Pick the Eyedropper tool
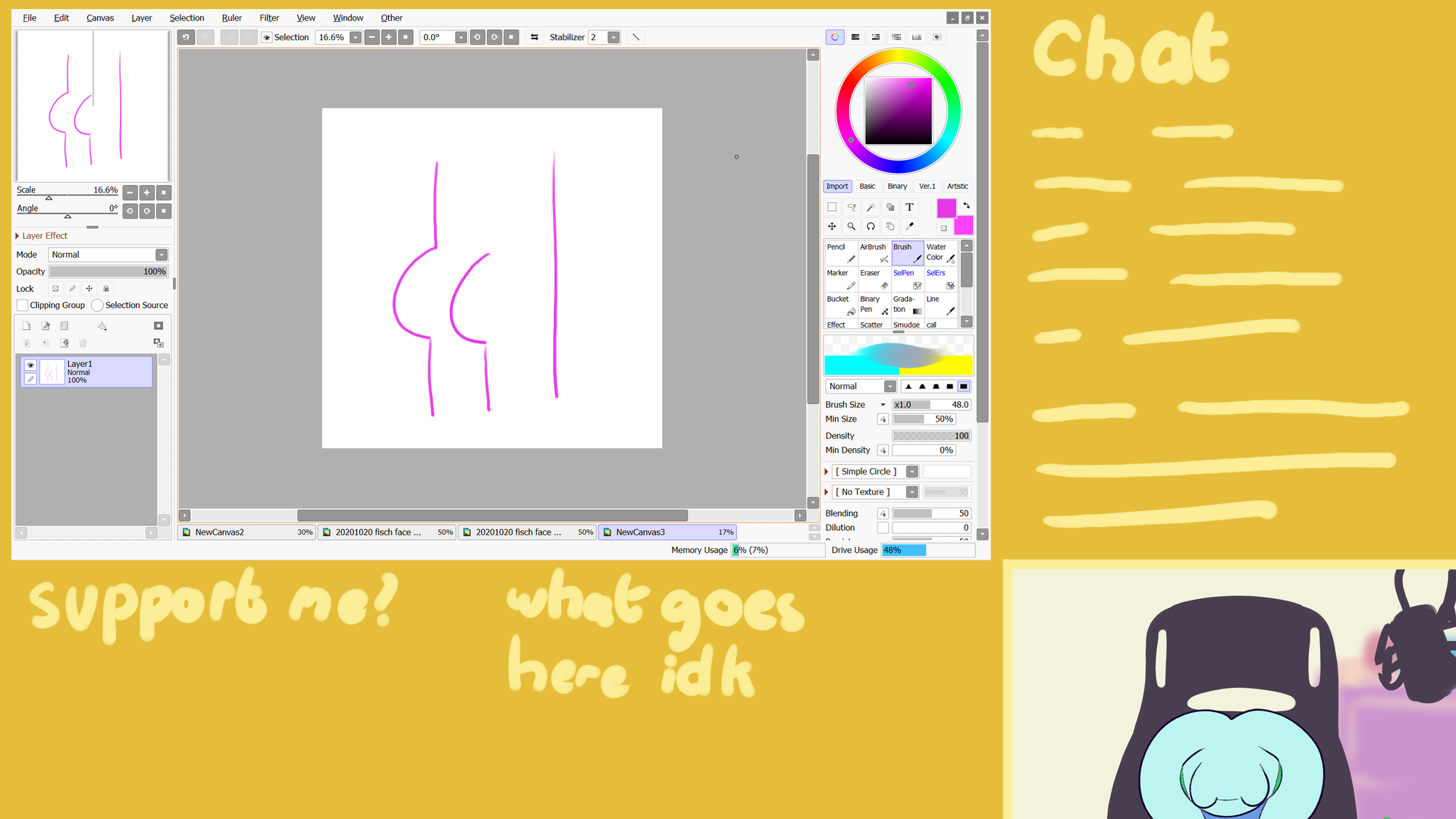This screenshot has width=1456, height=819. [909, 226]
